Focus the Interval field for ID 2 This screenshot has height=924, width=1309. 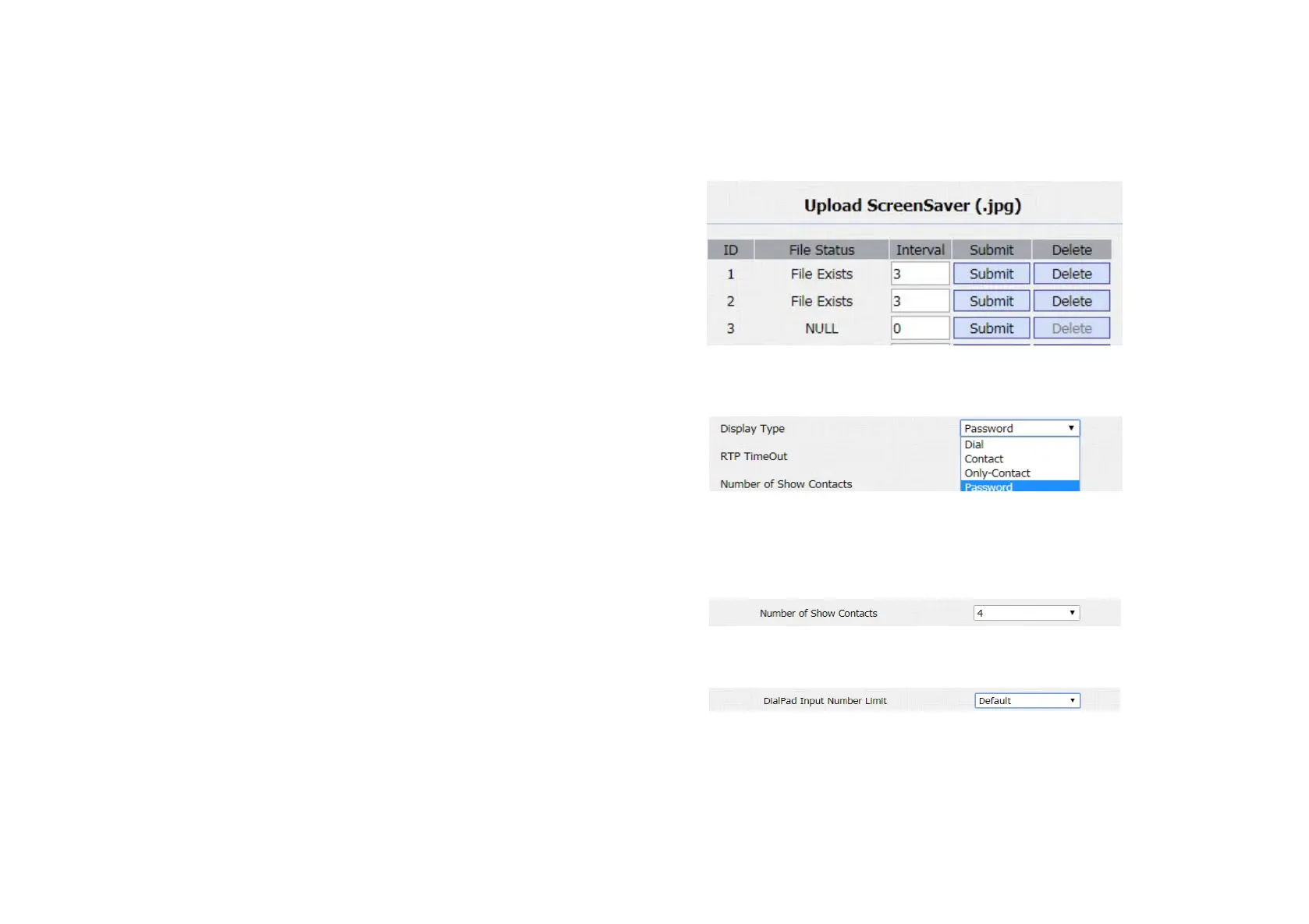coord(921,301)
